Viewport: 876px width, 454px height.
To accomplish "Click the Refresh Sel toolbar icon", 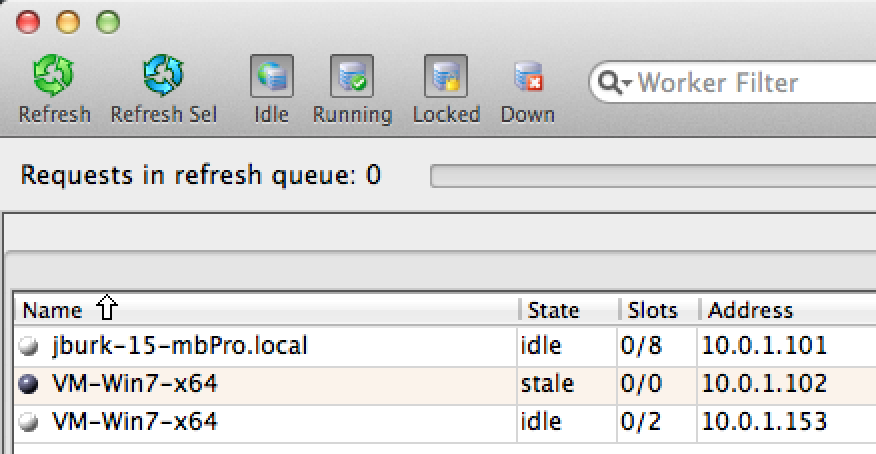I will (163, 76).
